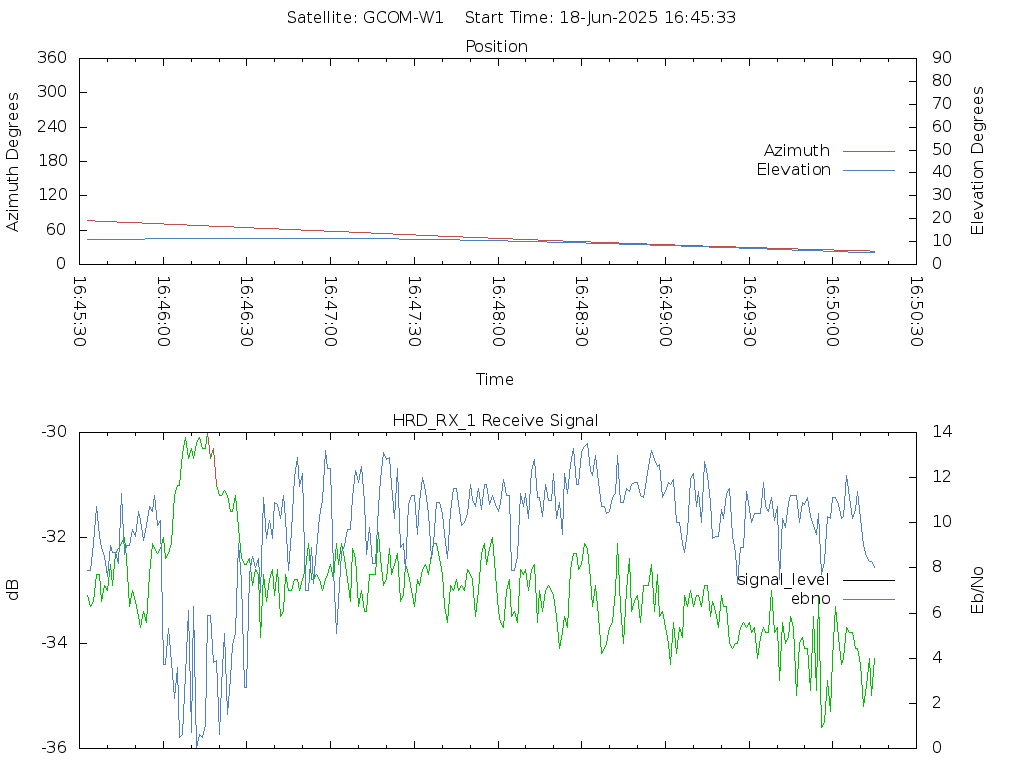1024x768 pixels.
Task: Click the 40 tick on Elevation axis
Action: pos(942,172)
